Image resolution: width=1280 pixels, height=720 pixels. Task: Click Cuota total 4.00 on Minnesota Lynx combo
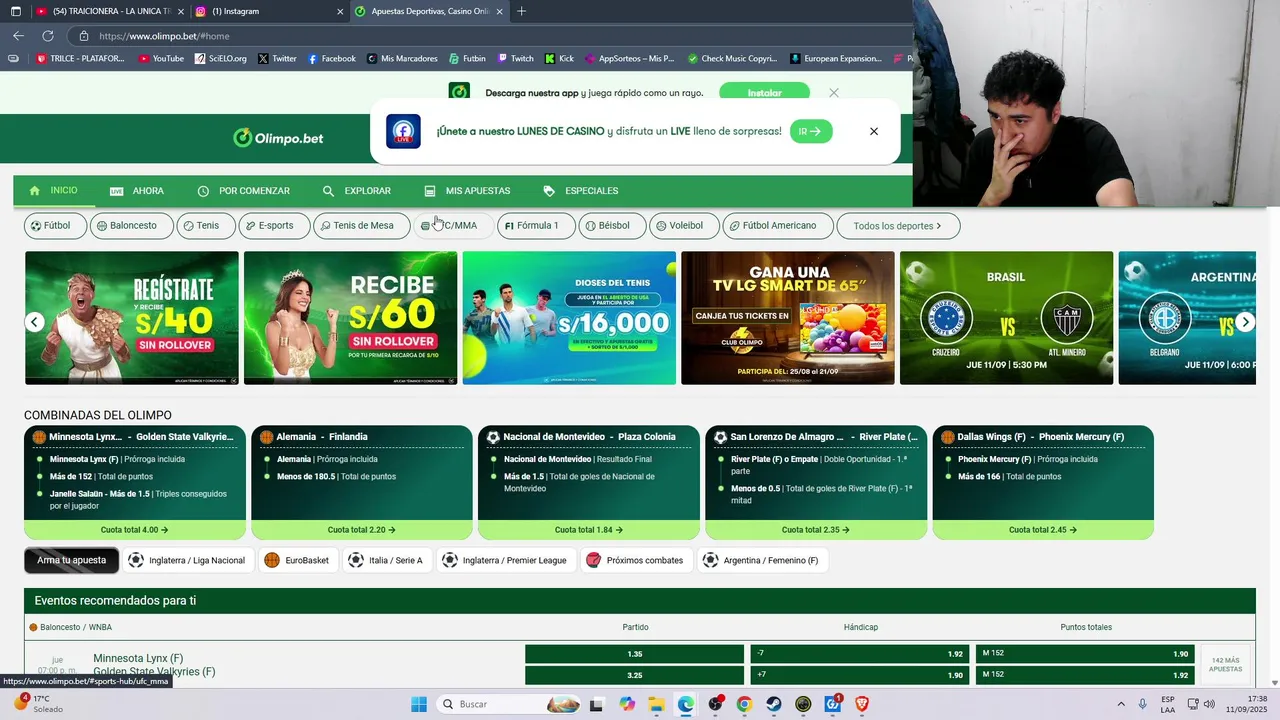point(135,530)
